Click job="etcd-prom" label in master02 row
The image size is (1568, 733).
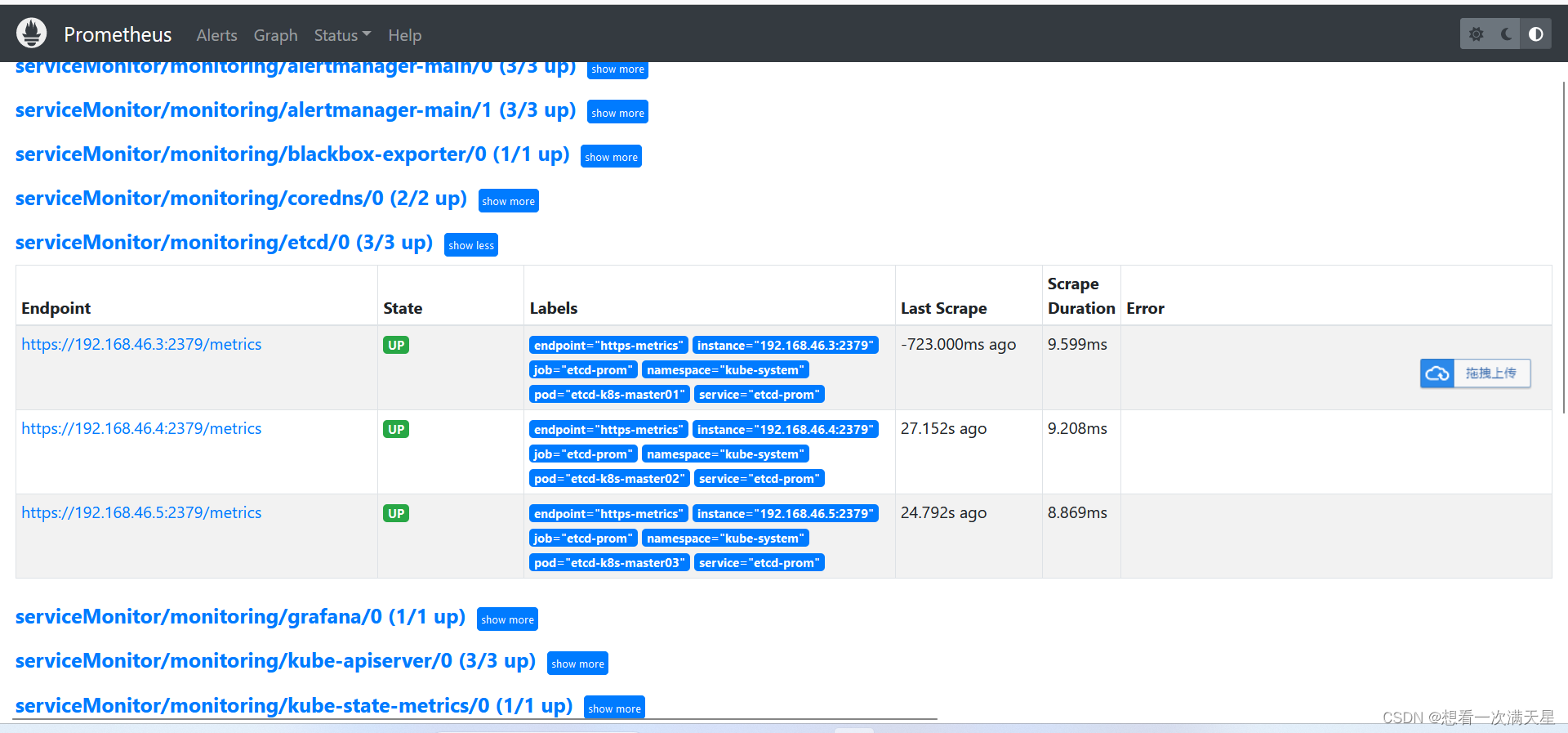tap(583, 454)
